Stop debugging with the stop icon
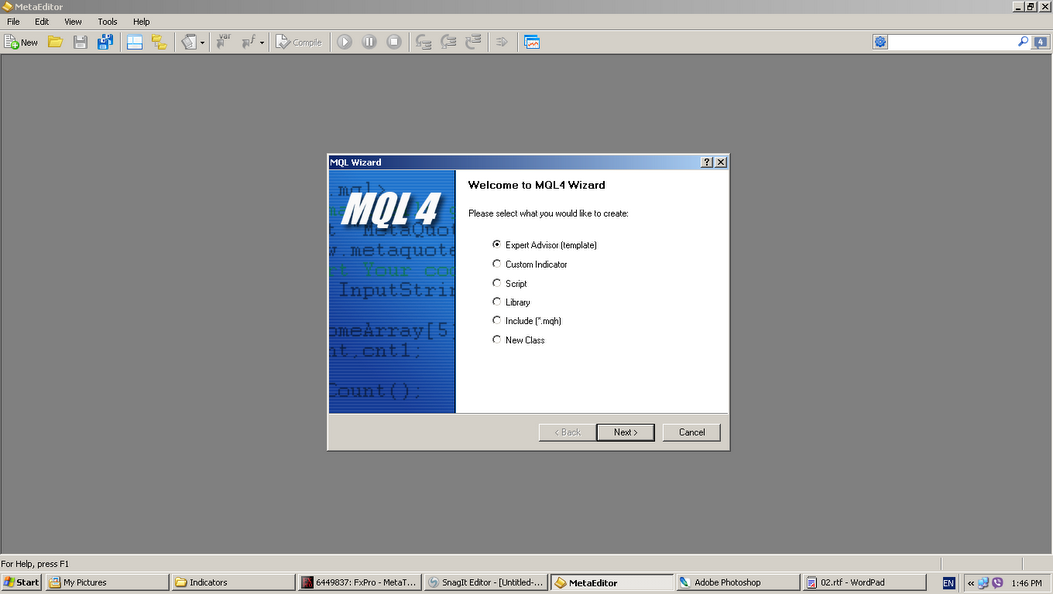The image size is (1053, 594). [394, 42]
